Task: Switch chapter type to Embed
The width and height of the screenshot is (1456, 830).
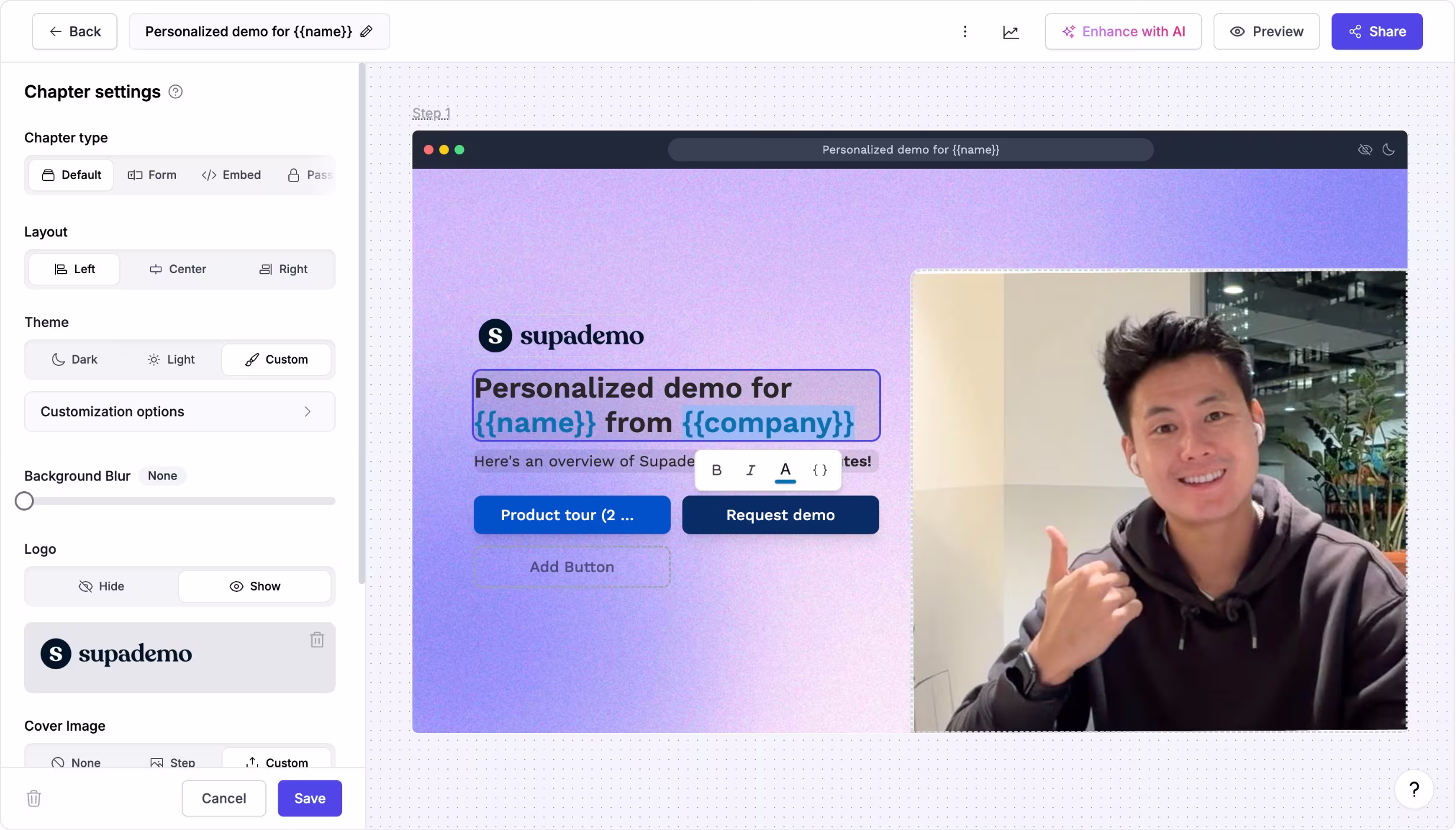Action: (231, 175)
